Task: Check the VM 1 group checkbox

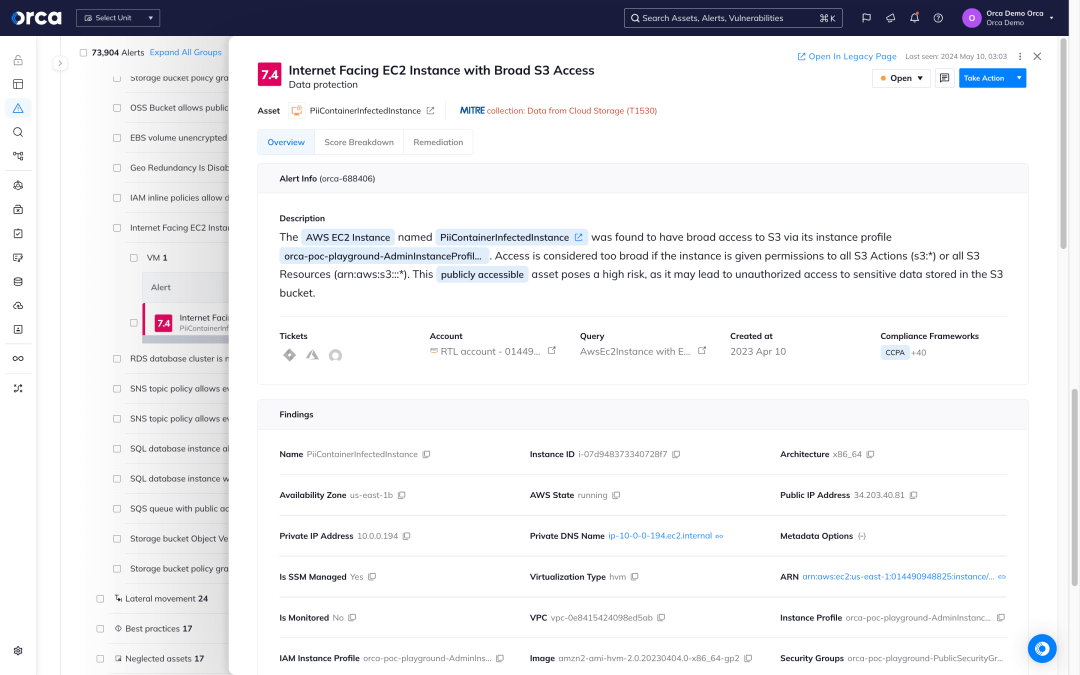Action: [x=134, y=258]
